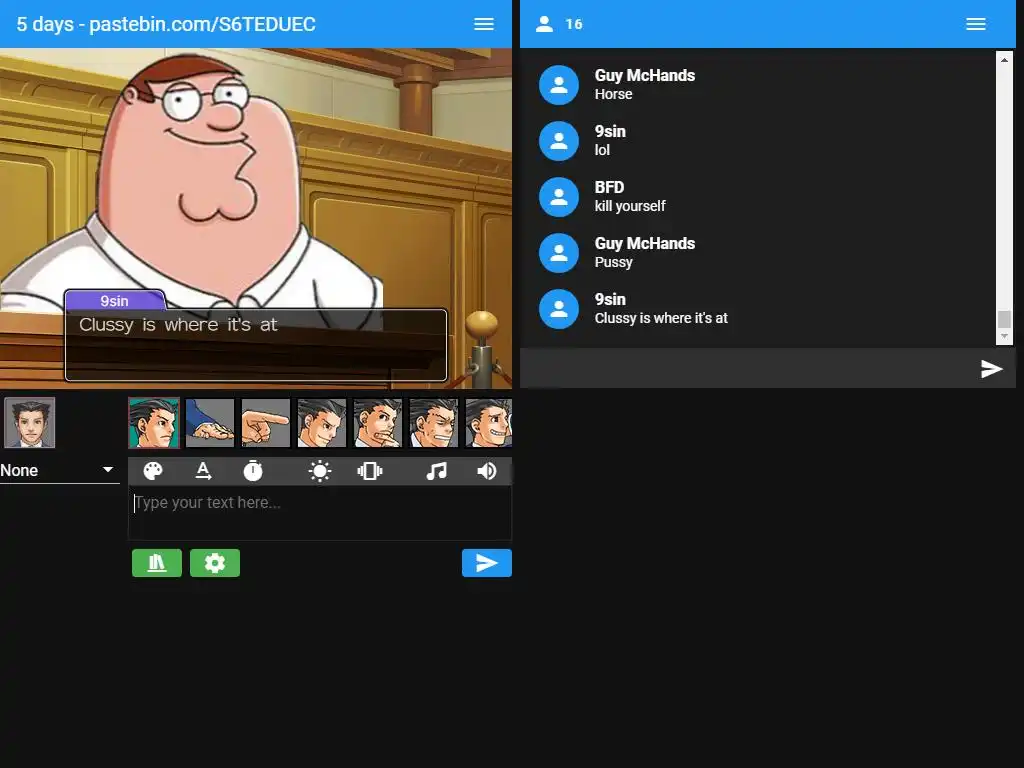The height and width of the screenshot is (768, 1024).
Task: Click the text formatting A icon
Action: [203, 471]
